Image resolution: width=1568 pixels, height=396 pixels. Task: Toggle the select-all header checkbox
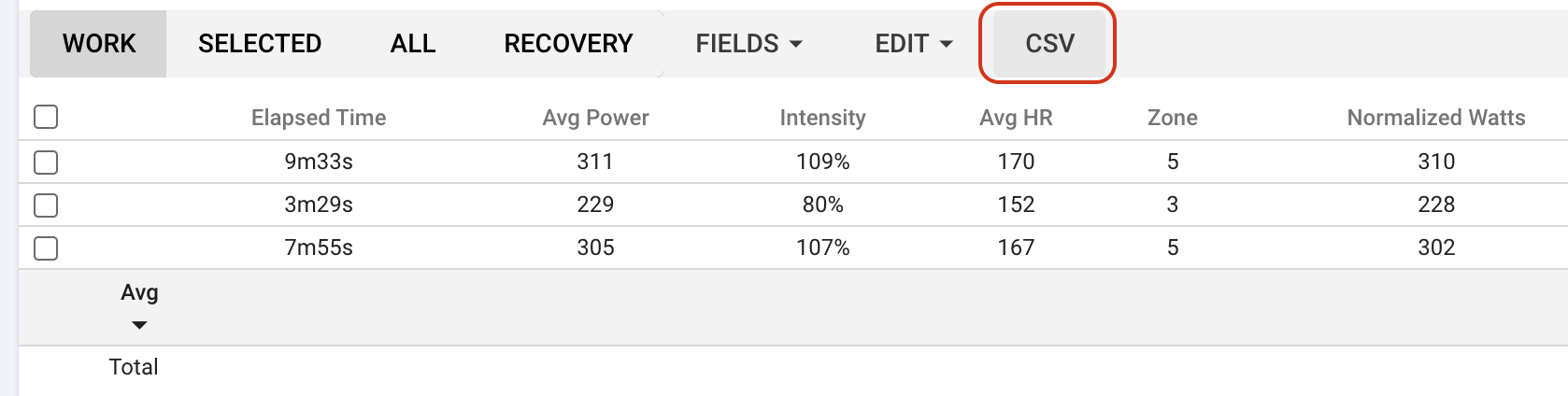[46, 117]
